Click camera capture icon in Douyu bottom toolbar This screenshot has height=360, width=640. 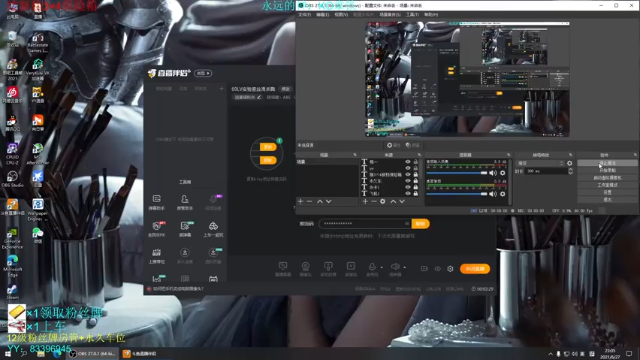tap(305, 267)
